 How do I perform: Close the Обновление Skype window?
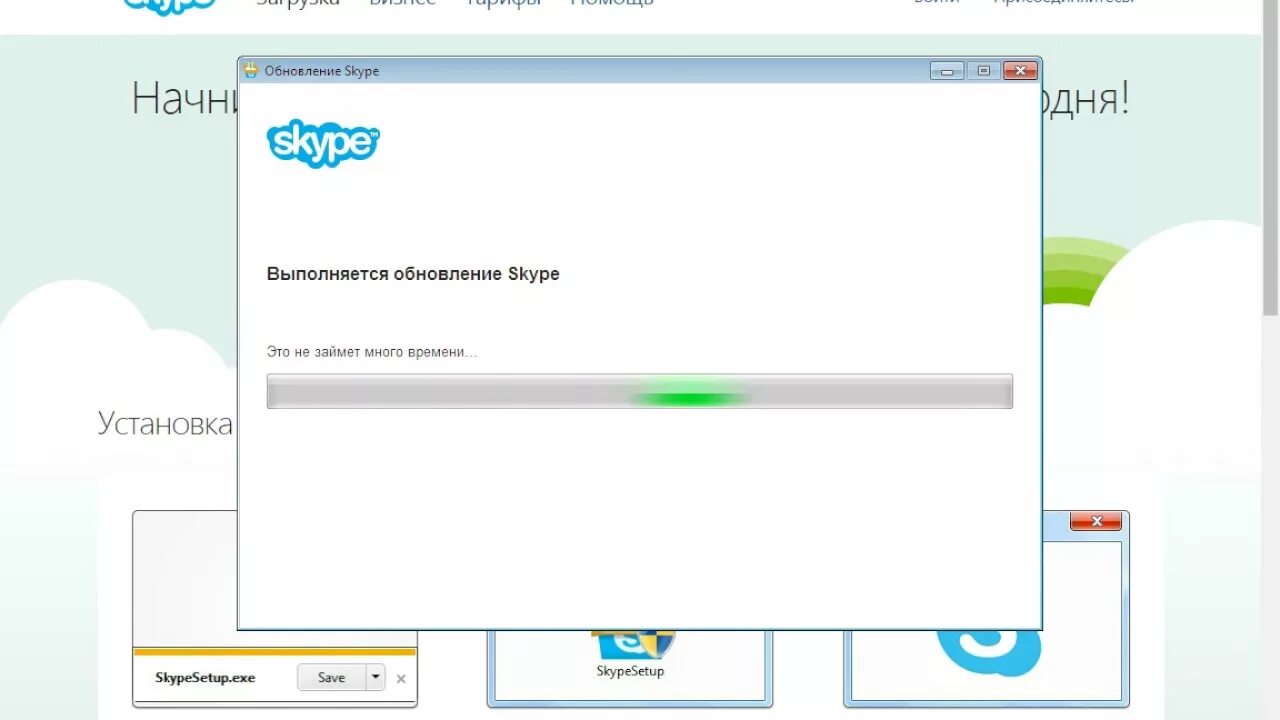pyautogui.click(x=1019, y=71)
